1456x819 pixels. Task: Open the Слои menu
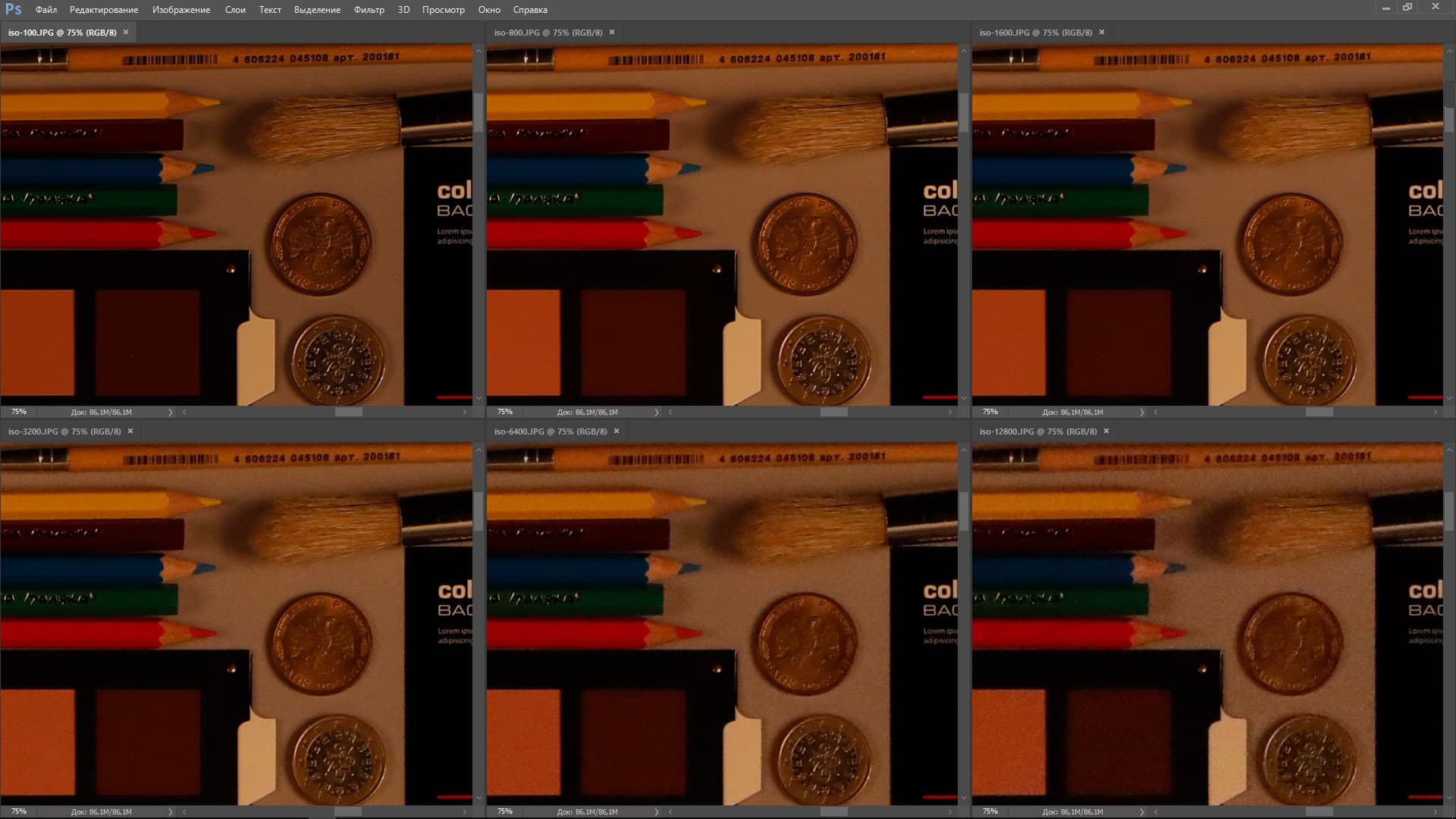pyautogui.click(x=235, y=10)
